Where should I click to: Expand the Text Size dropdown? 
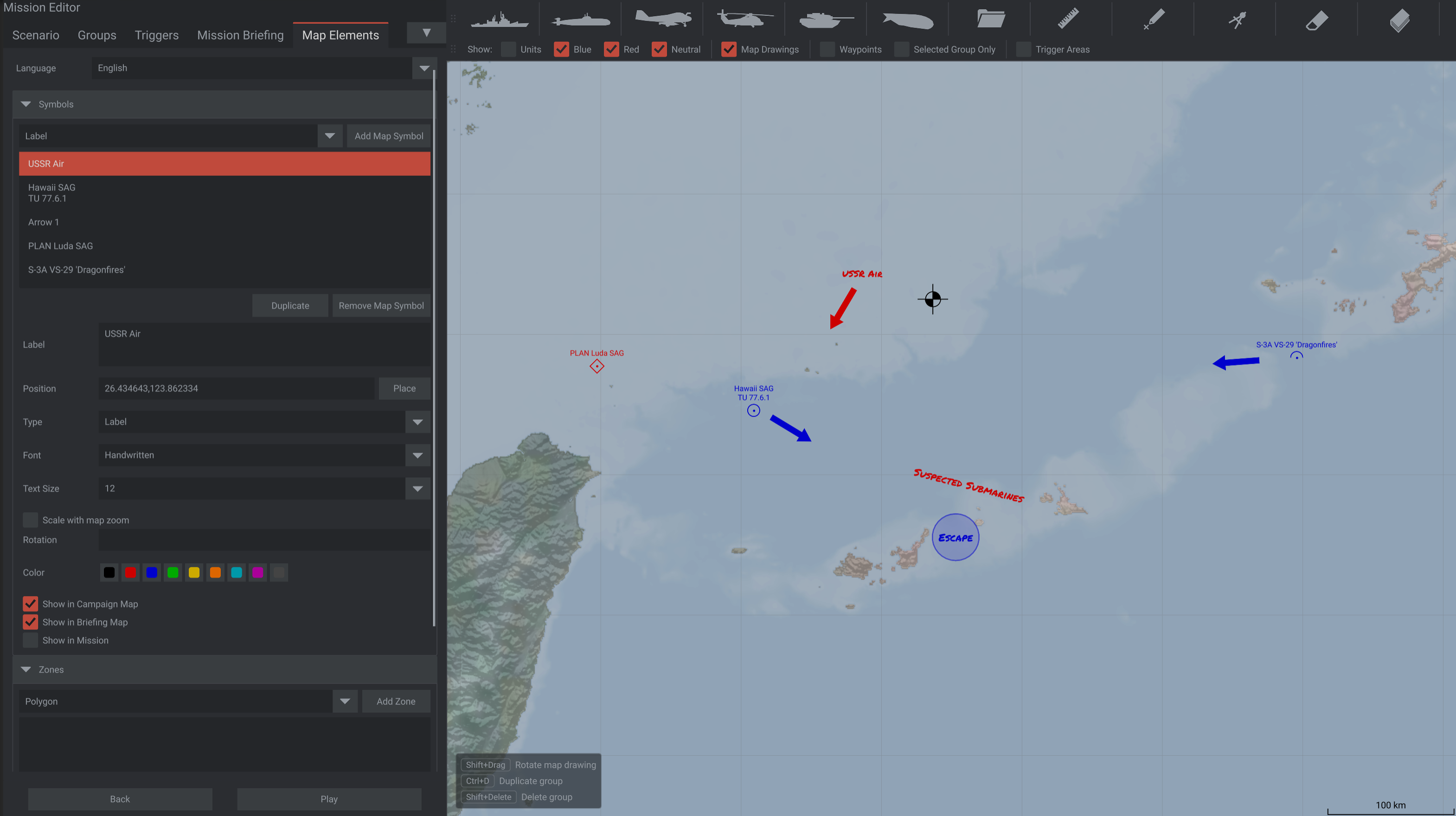click(264, 488)
